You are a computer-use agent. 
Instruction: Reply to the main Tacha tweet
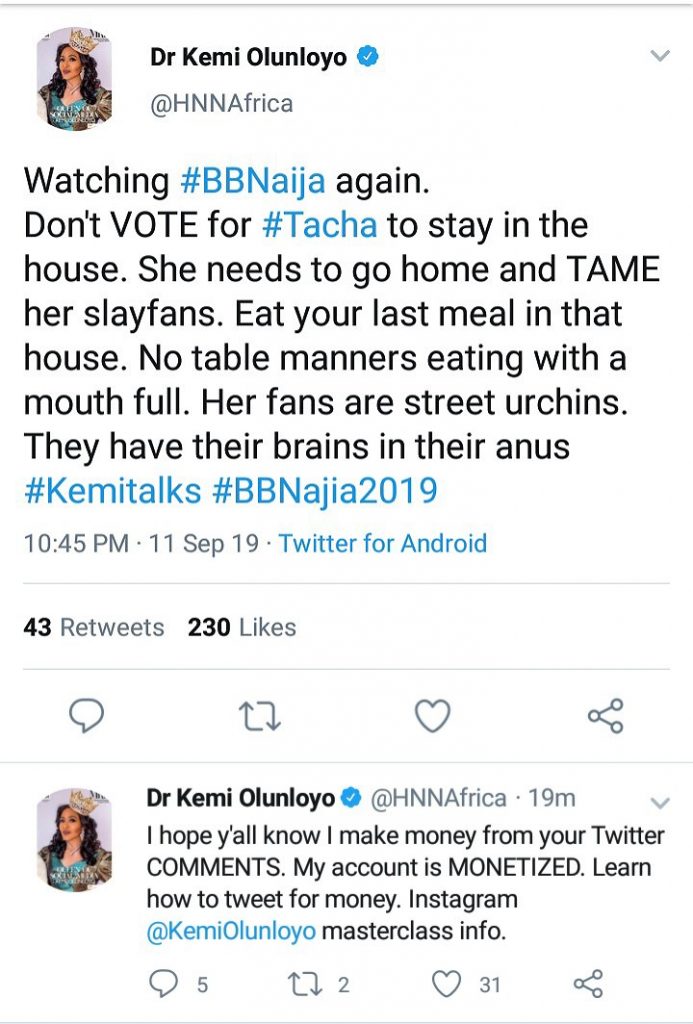click(x=87, y=716)
